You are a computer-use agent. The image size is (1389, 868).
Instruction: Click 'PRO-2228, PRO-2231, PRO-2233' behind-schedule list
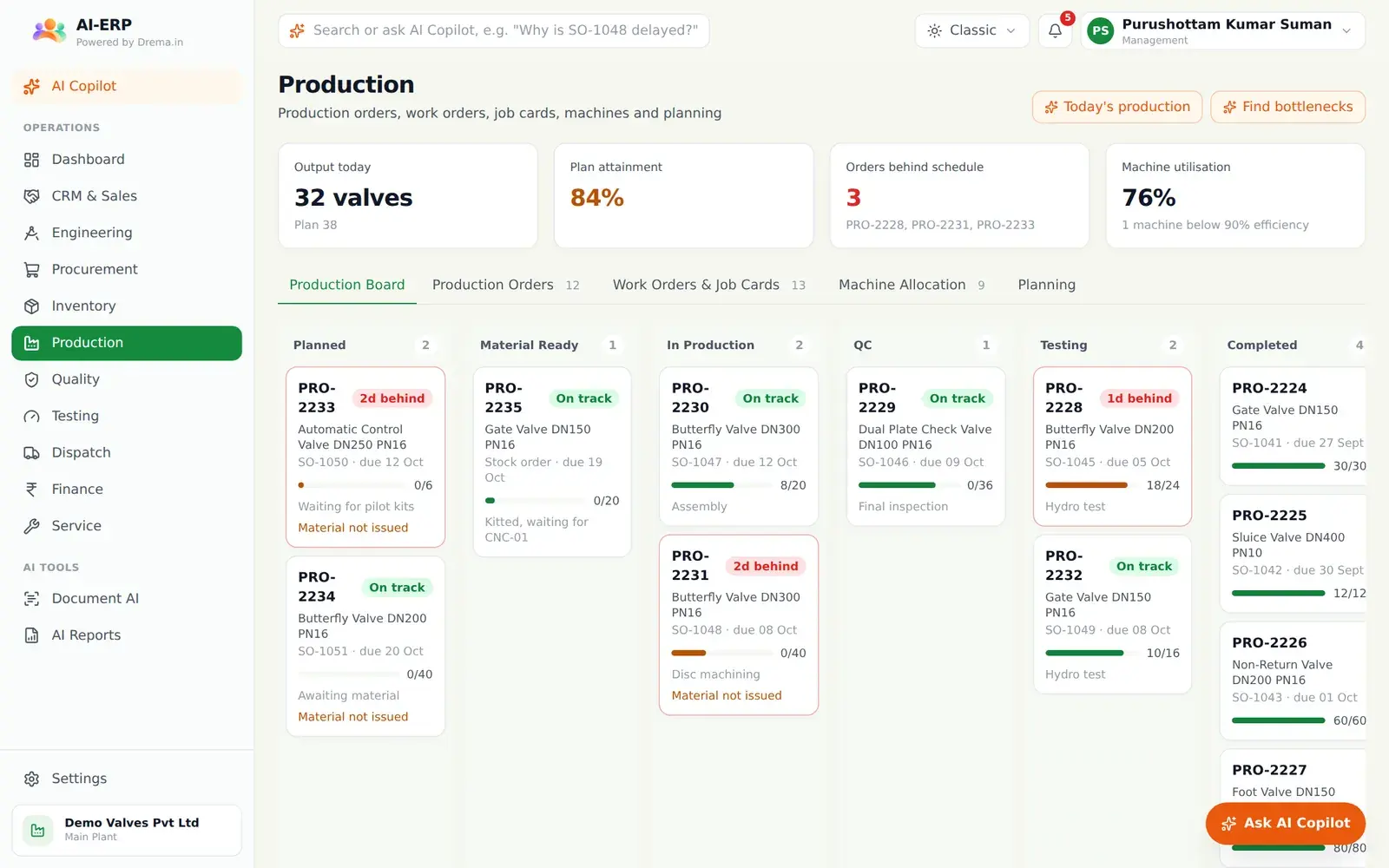click(940, 225)
